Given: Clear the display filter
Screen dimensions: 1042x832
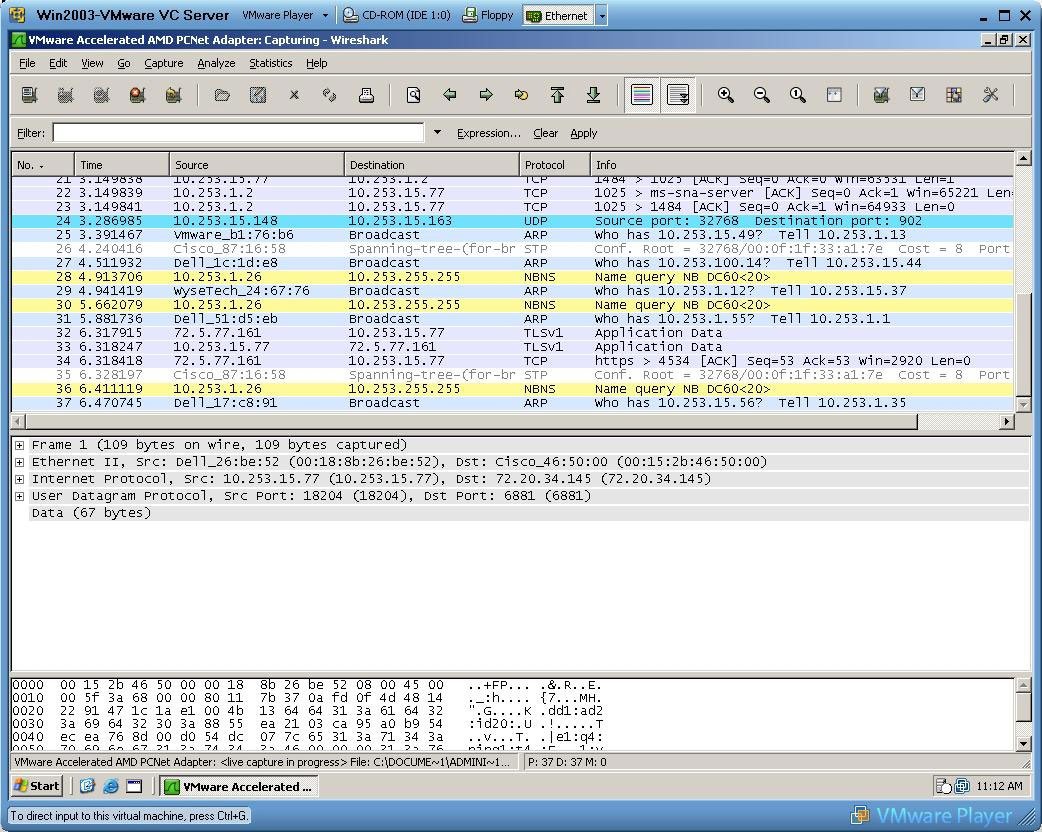Looking at the screenshot, I should pos(545,133).
